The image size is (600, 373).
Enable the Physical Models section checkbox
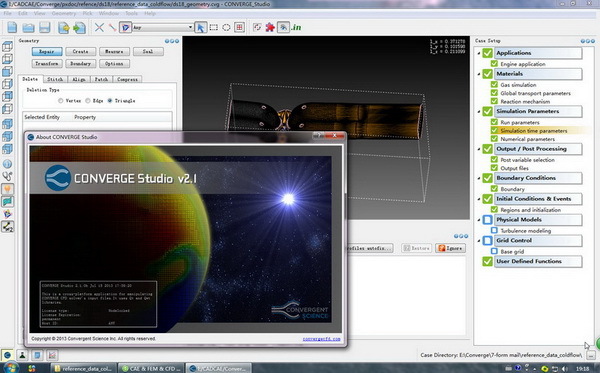(487, 220)
